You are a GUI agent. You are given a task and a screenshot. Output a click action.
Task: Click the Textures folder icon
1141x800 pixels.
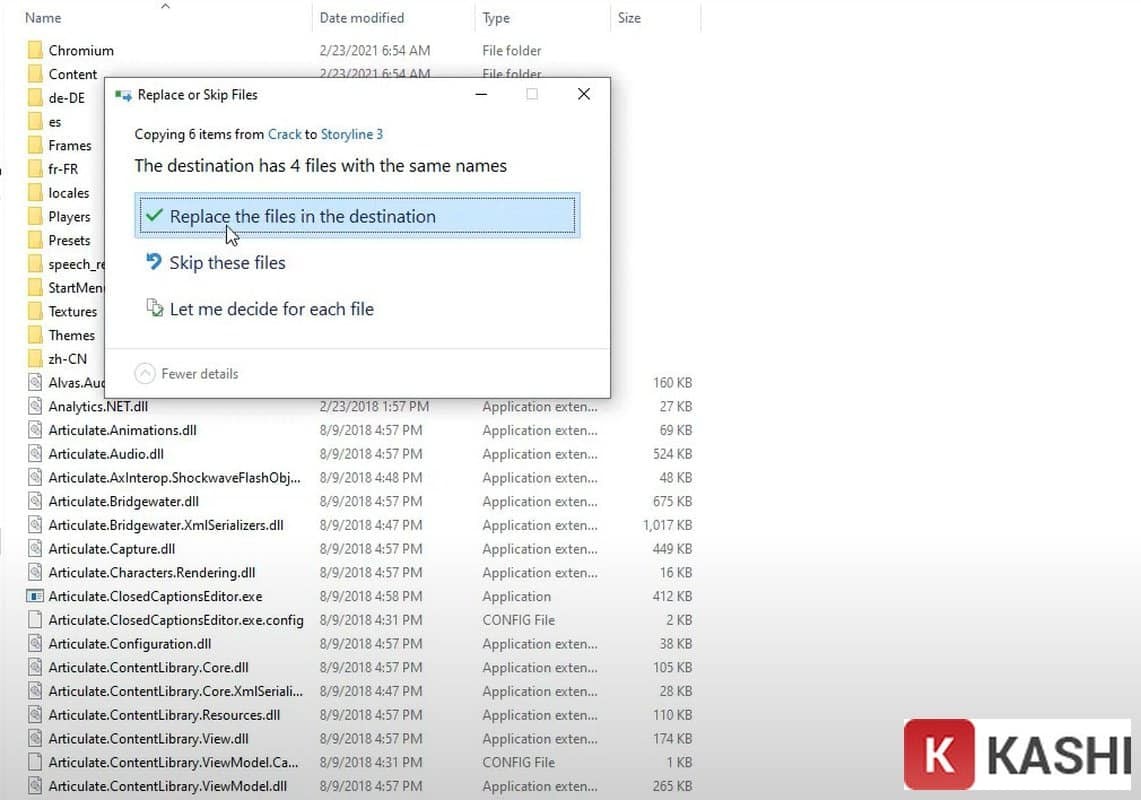click(x=34, y=312)
